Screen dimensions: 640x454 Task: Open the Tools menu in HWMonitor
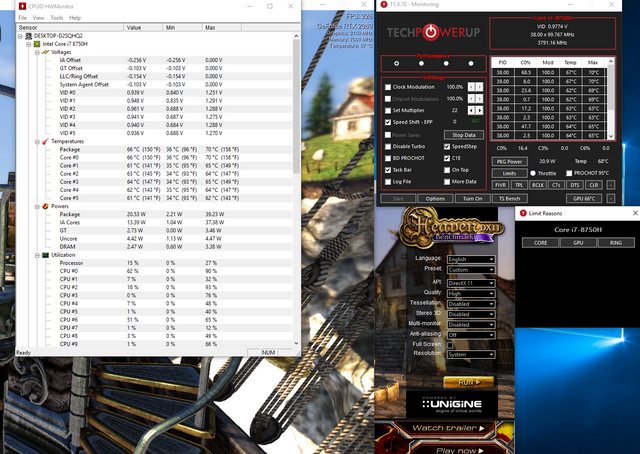(x=57, y=18)
